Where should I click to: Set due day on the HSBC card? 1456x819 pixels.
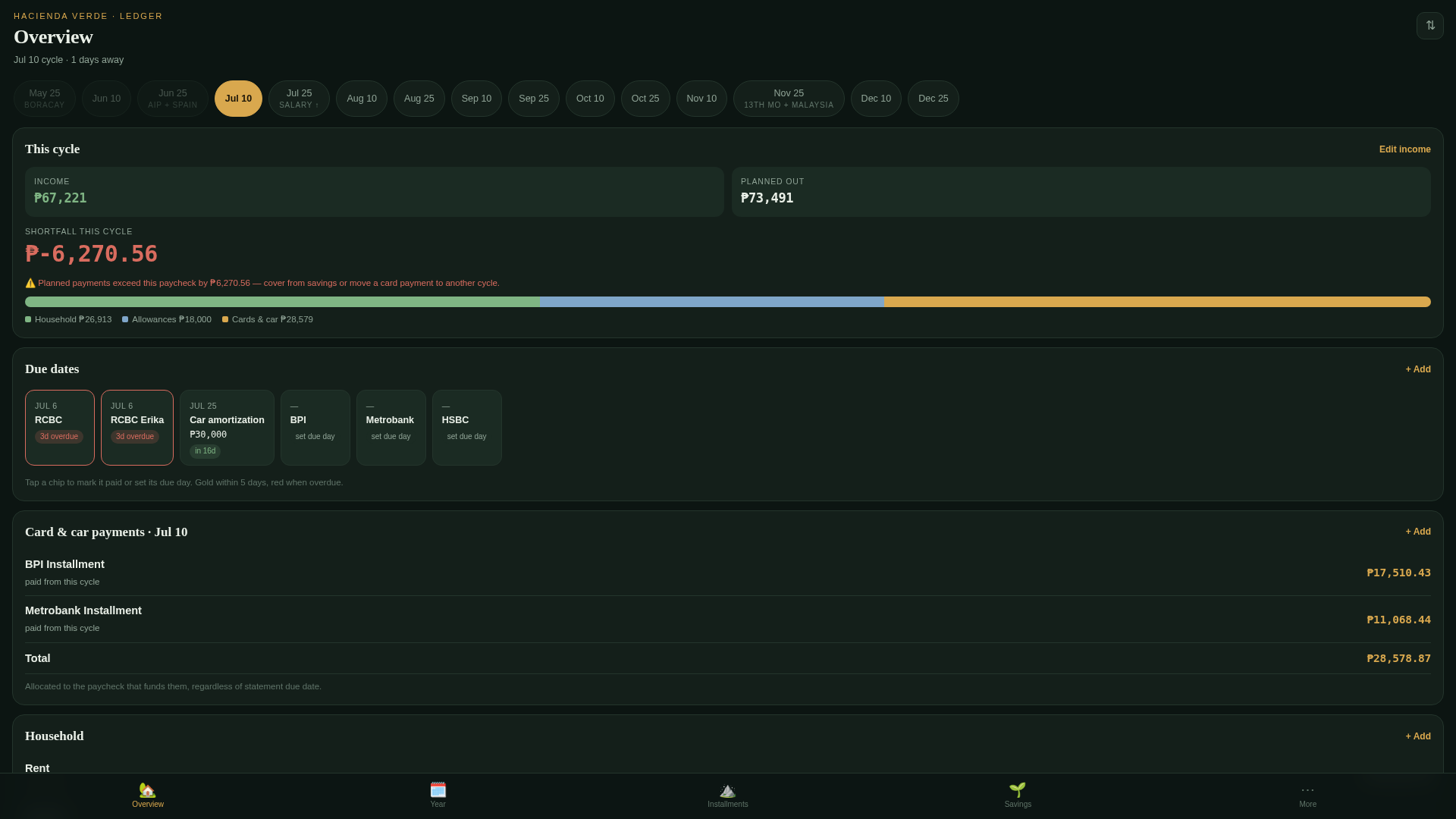tap(466, 437)
